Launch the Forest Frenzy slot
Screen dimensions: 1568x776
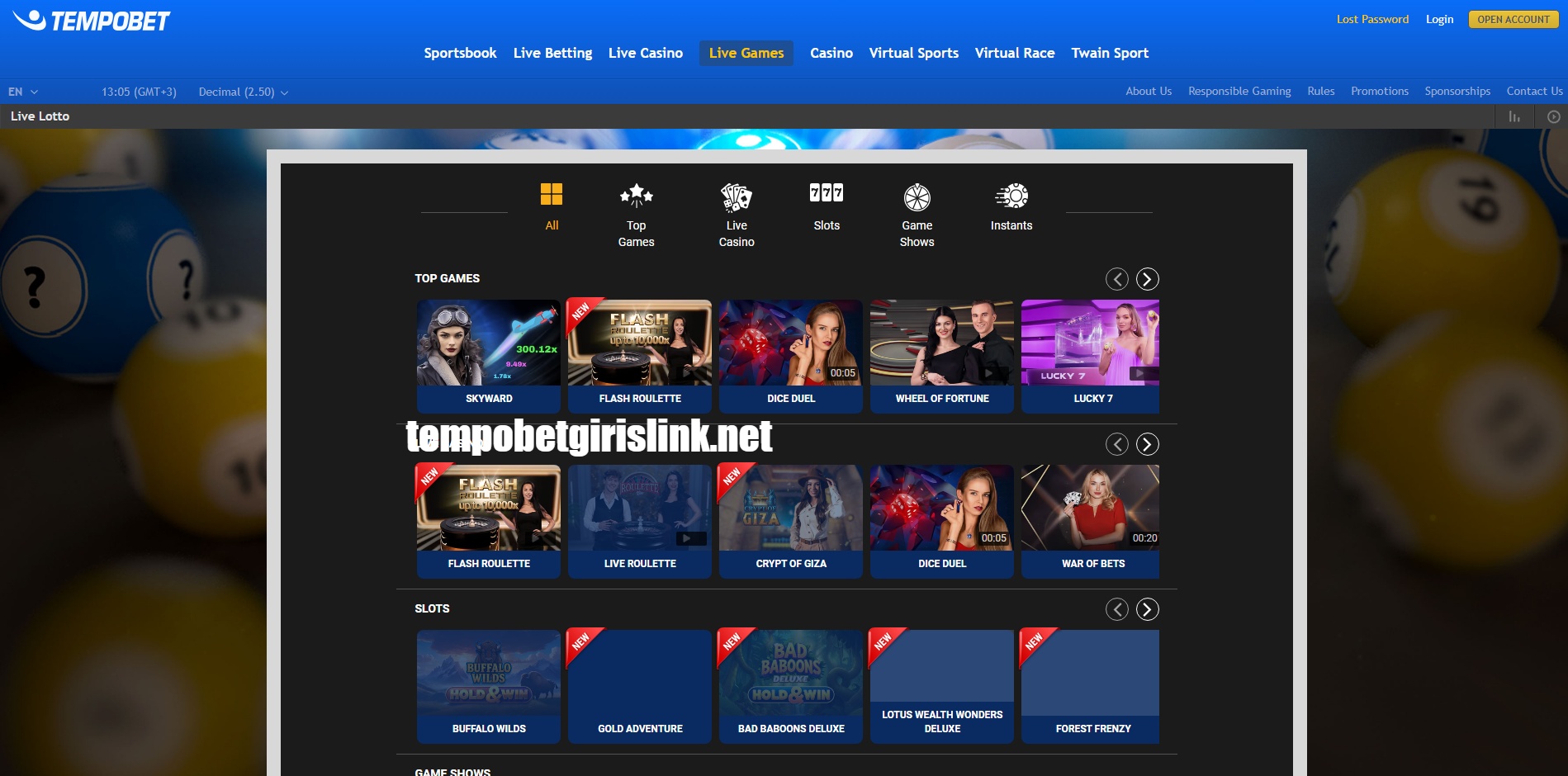pos(1090,686)
